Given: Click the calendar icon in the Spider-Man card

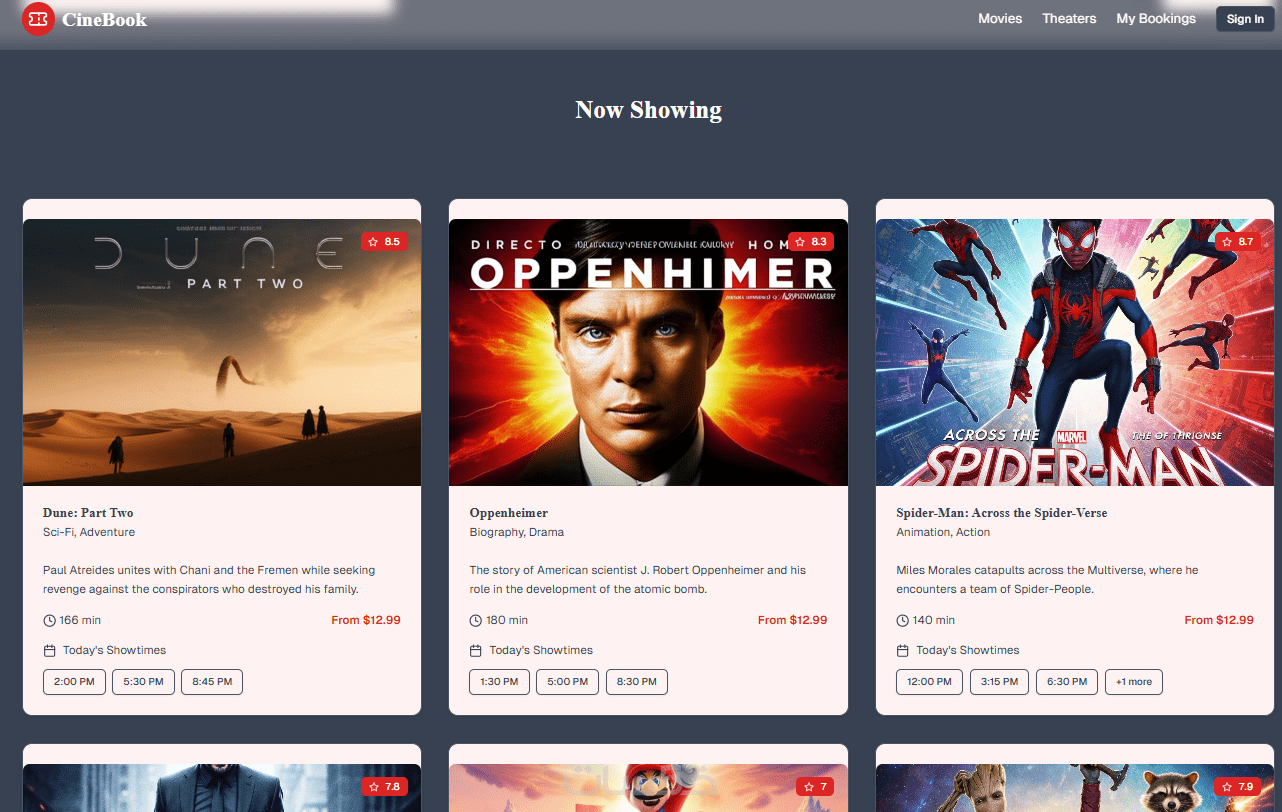Looking at the screenshot, I should pyautogui.click(x=902, y=651).
